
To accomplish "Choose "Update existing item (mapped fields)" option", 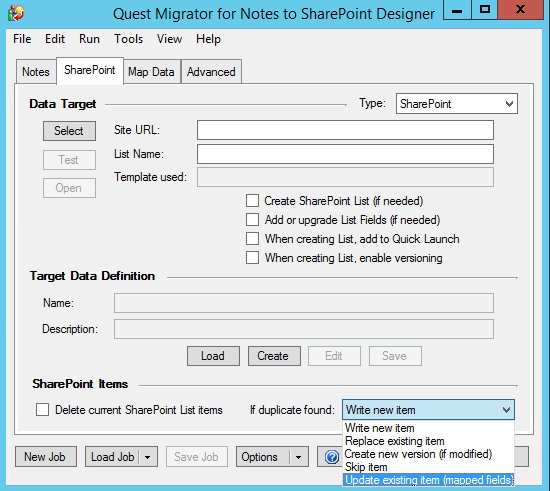I will [428, 480].
